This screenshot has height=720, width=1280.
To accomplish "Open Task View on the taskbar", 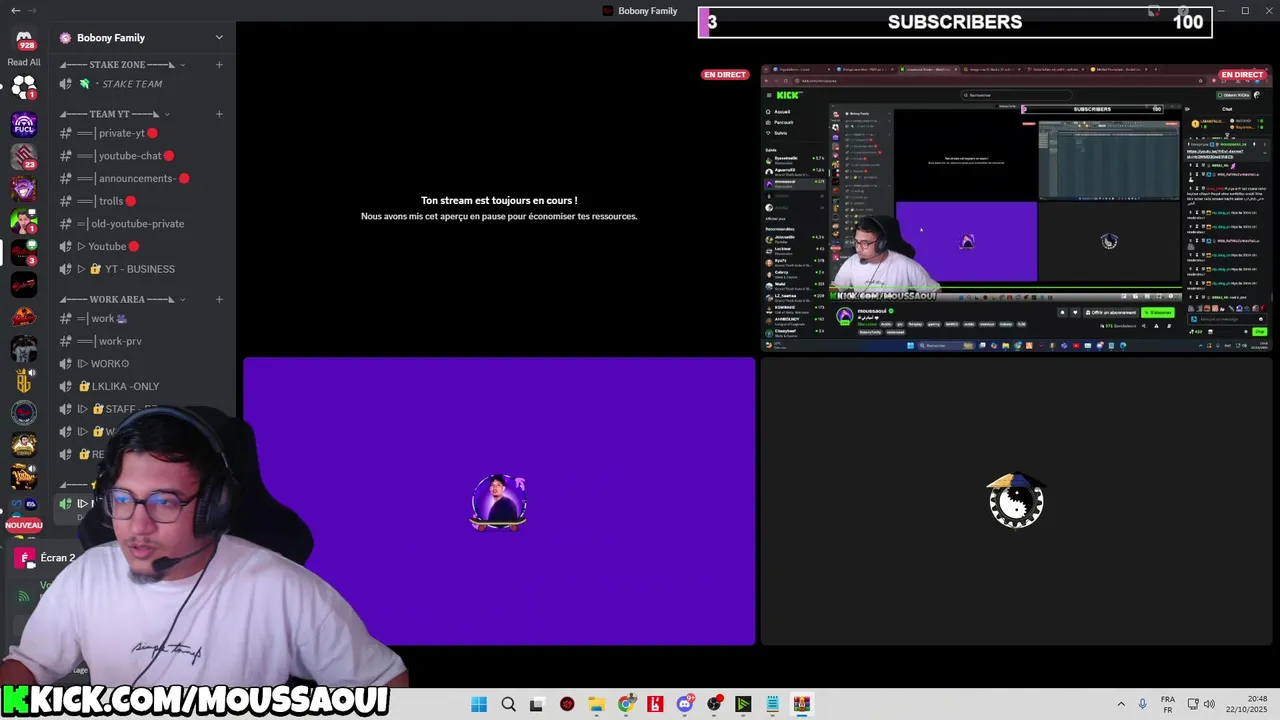I will coord(537,704).
